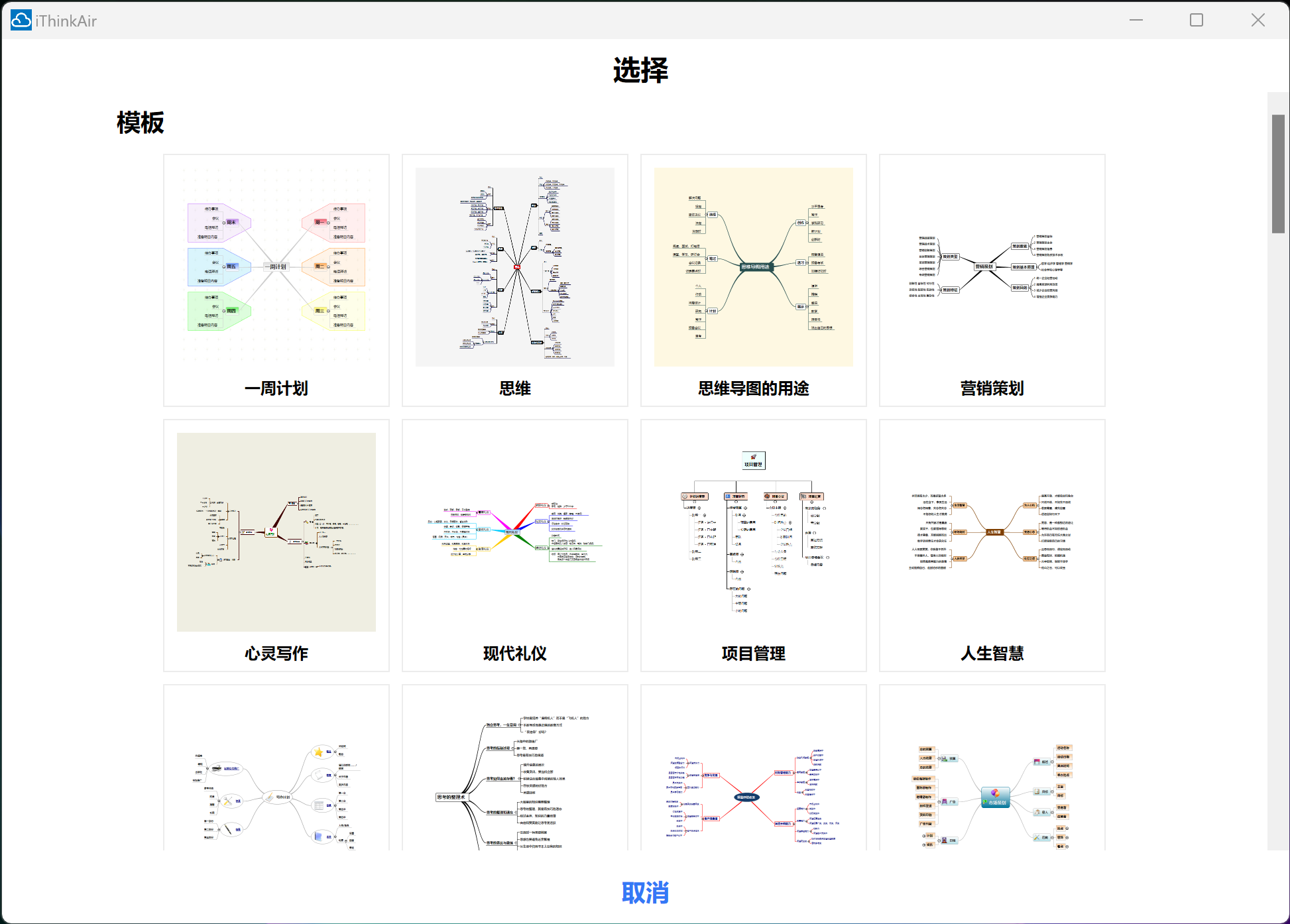This screenshot has width=1290, height=924.
Task: Select the 项目管理 project management template
Action: tap(753, 544)
